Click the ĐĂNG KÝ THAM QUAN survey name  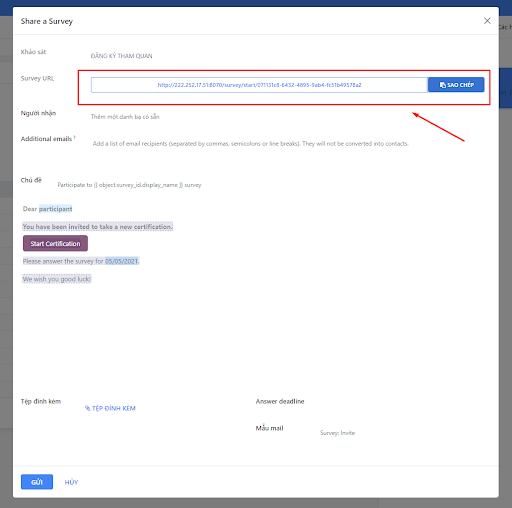[x=121, y=56]
